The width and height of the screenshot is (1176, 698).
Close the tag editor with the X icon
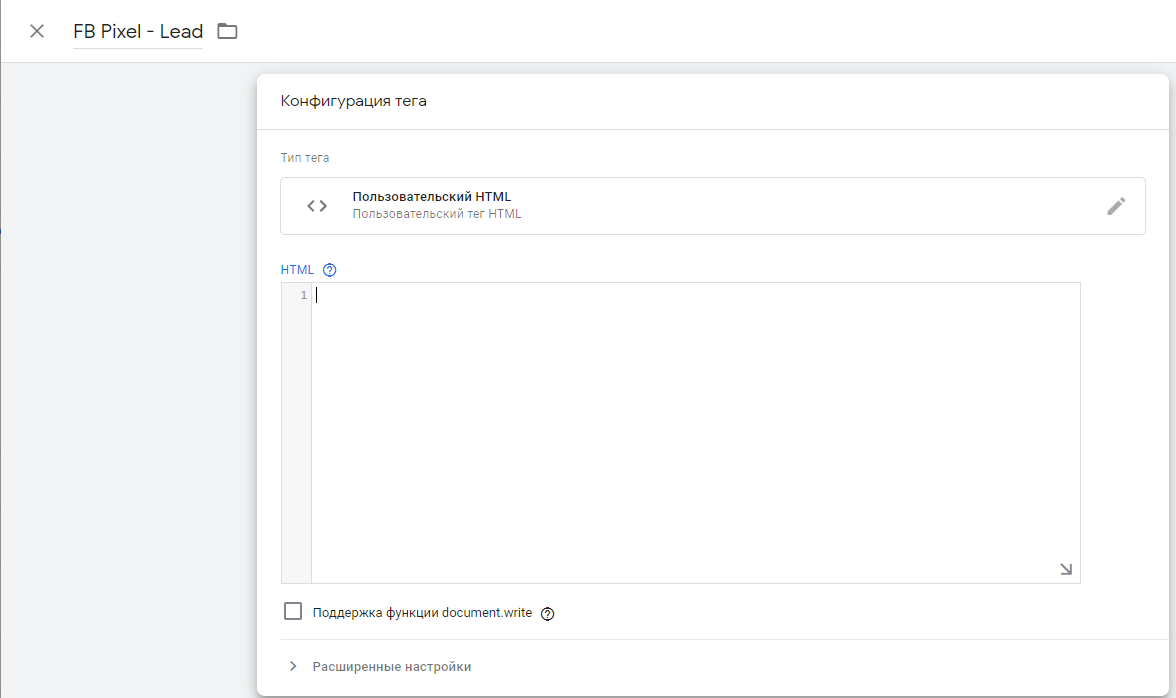(x=37, y=31)
